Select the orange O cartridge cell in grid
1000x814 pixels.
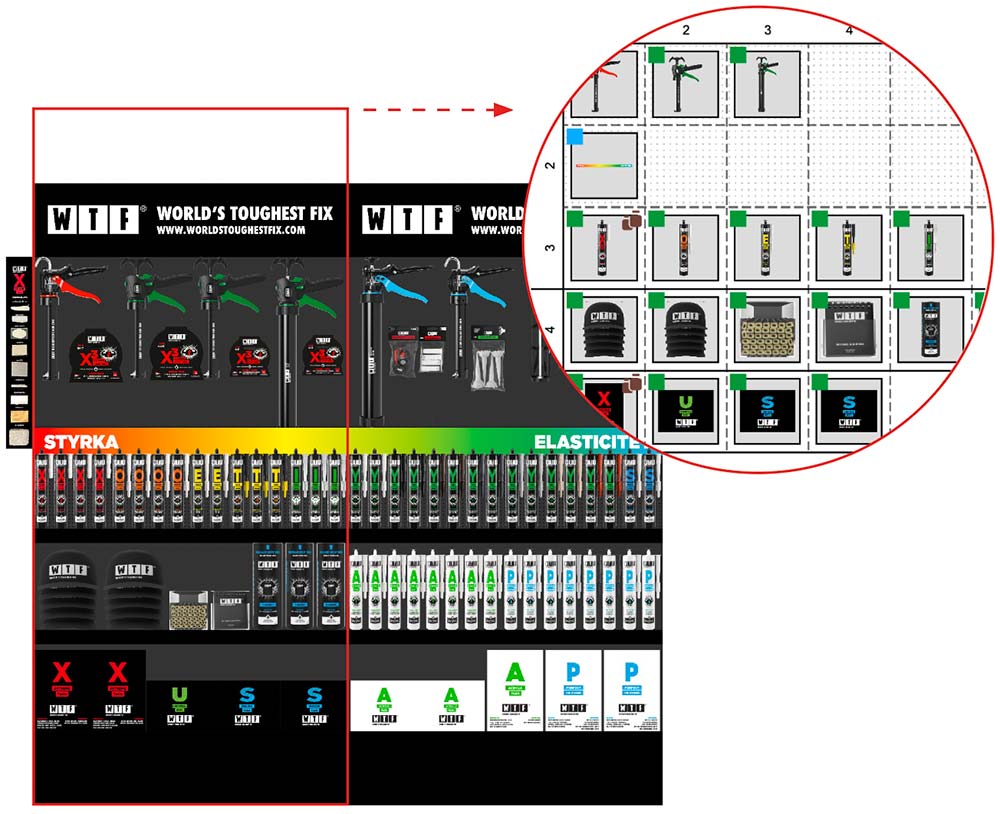[686, 248]
